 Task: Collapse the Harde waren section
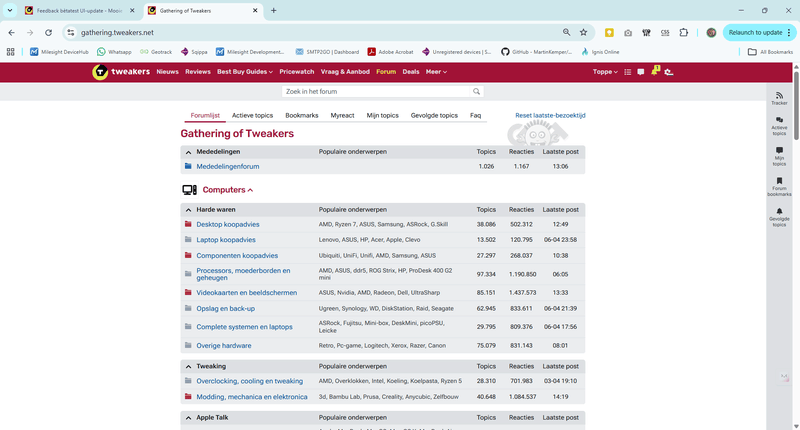tap(188, 210)
